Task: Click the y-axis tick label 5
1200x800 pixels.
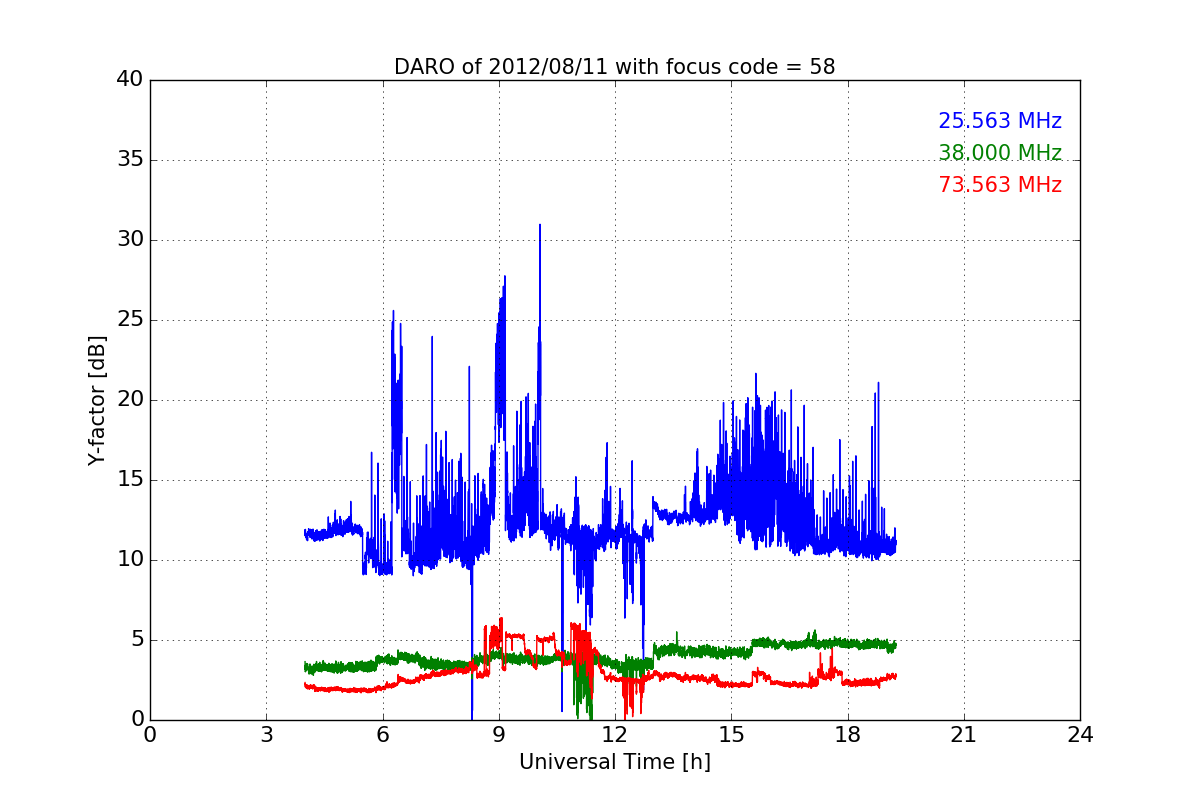Action: pyautogui.click(x=136, y=640)
